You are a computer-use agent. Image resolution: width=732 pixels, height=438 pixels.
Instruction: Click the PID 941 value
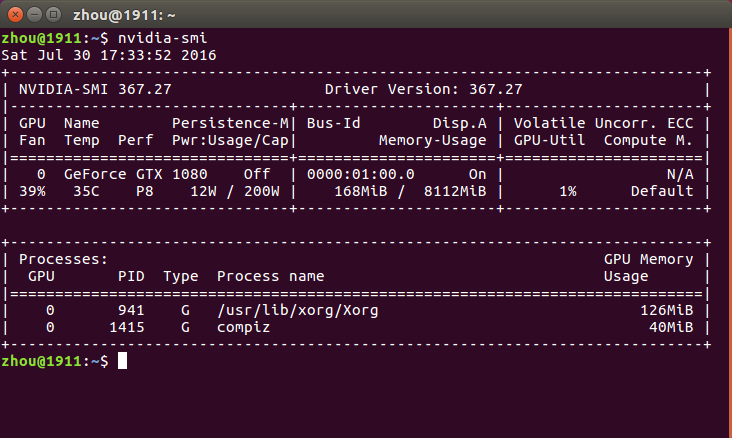point(131,310)
